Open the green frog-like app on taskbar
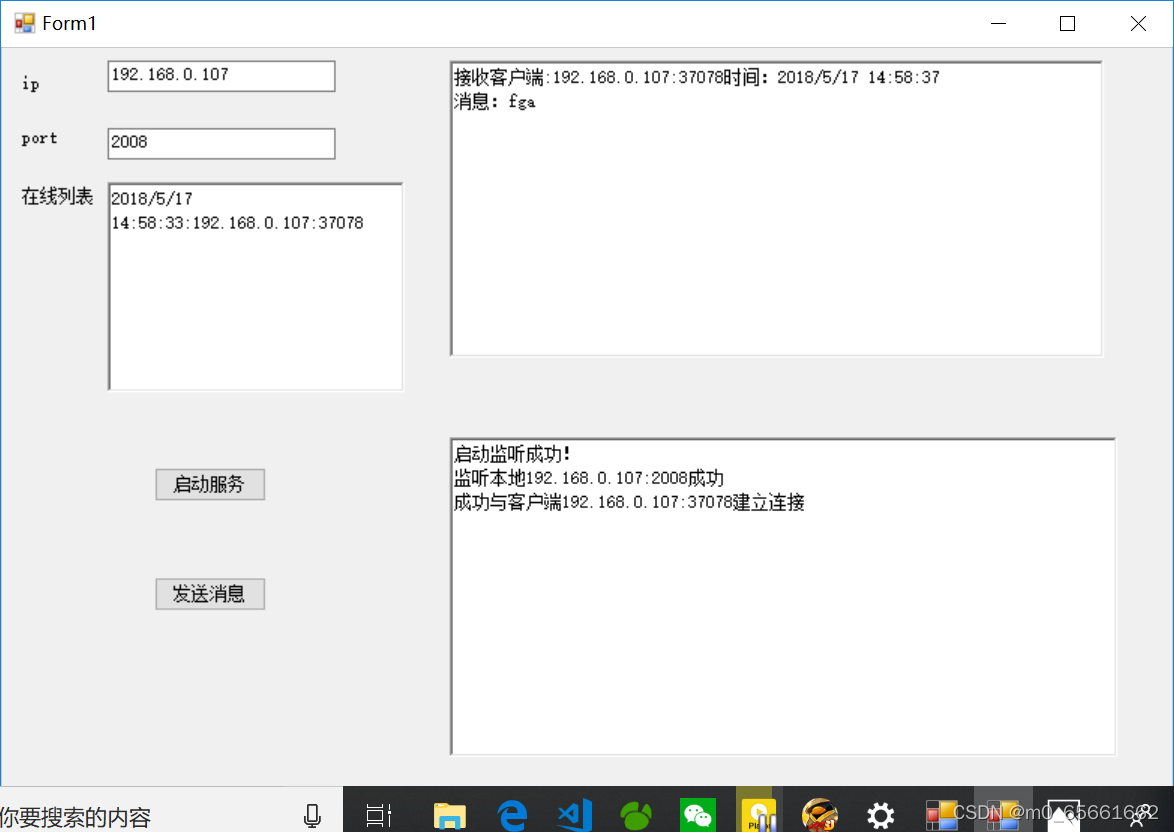This screenshot has width=1174, height=832. pos(636,816)
